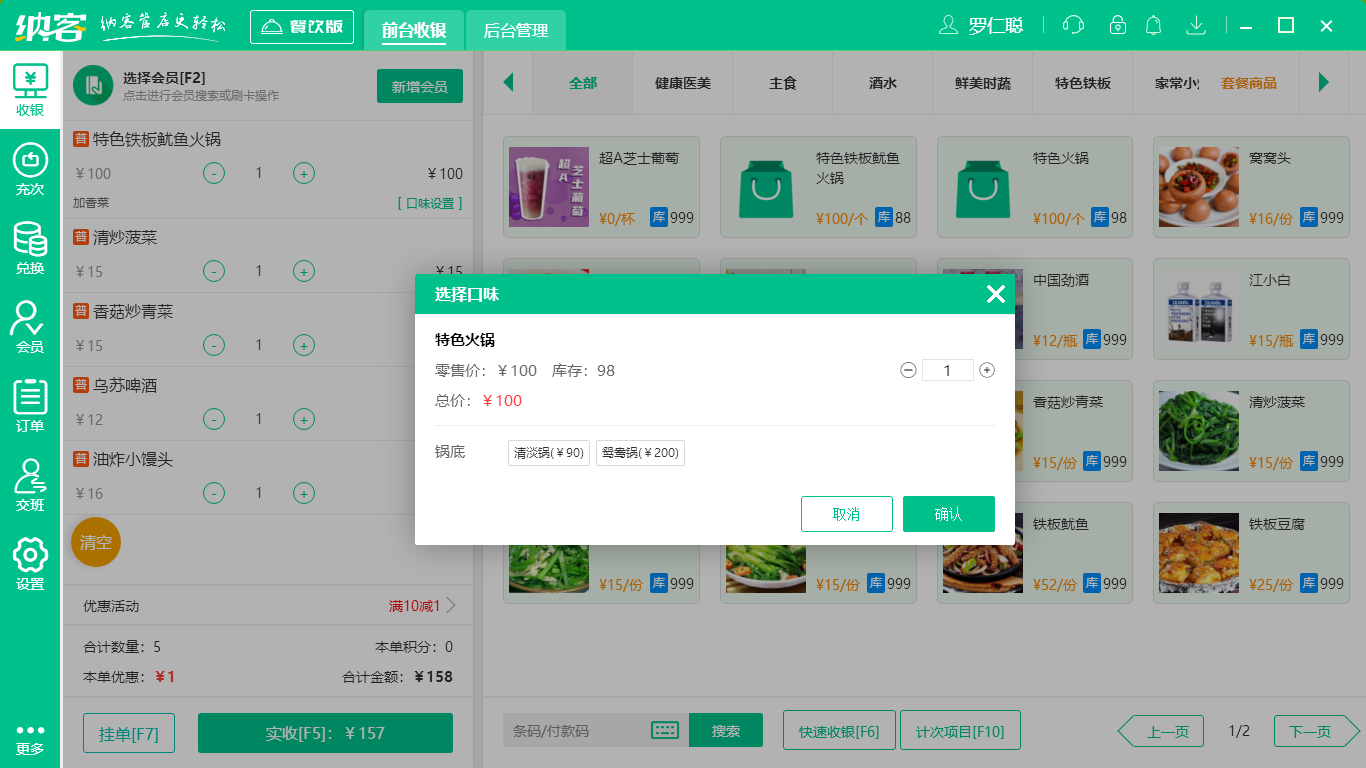Increase quantity with plus stepper in dialog
This screenshot has width=1366, height=768.
pos(986,370)
